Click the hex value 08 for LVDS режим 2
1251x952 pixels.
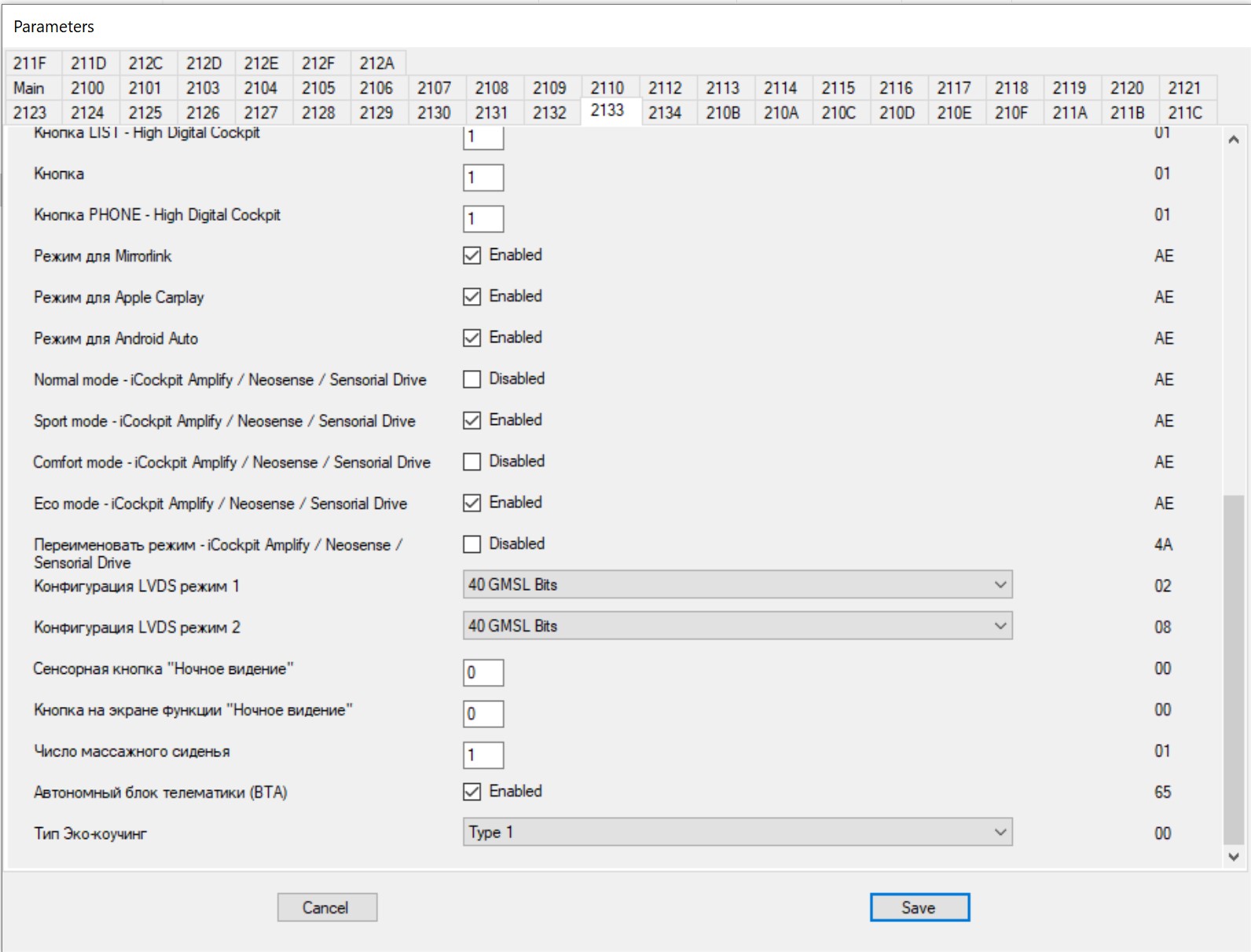tap(1163, 627)
